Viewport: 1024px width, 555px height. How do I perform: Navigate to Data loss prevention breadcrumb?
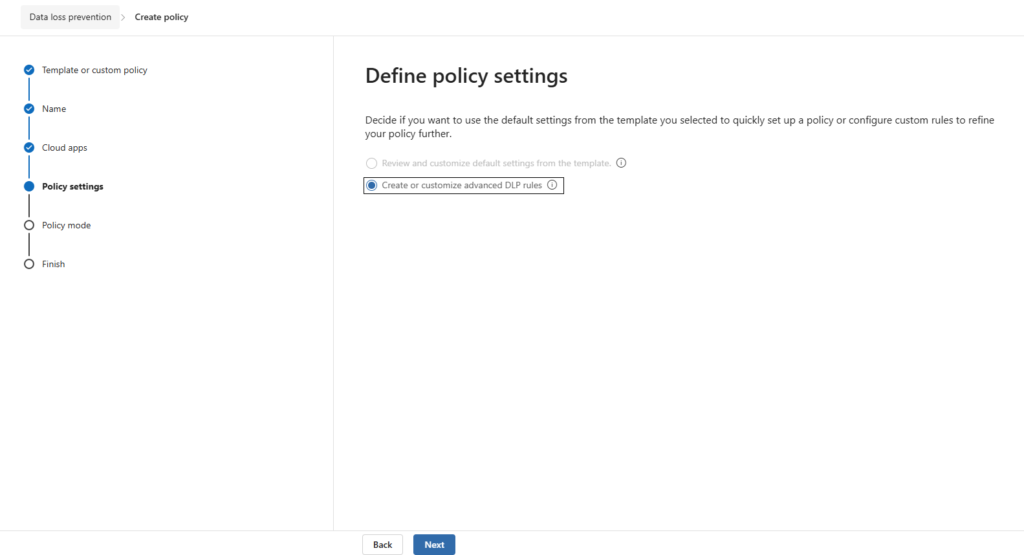coord(70,17)
